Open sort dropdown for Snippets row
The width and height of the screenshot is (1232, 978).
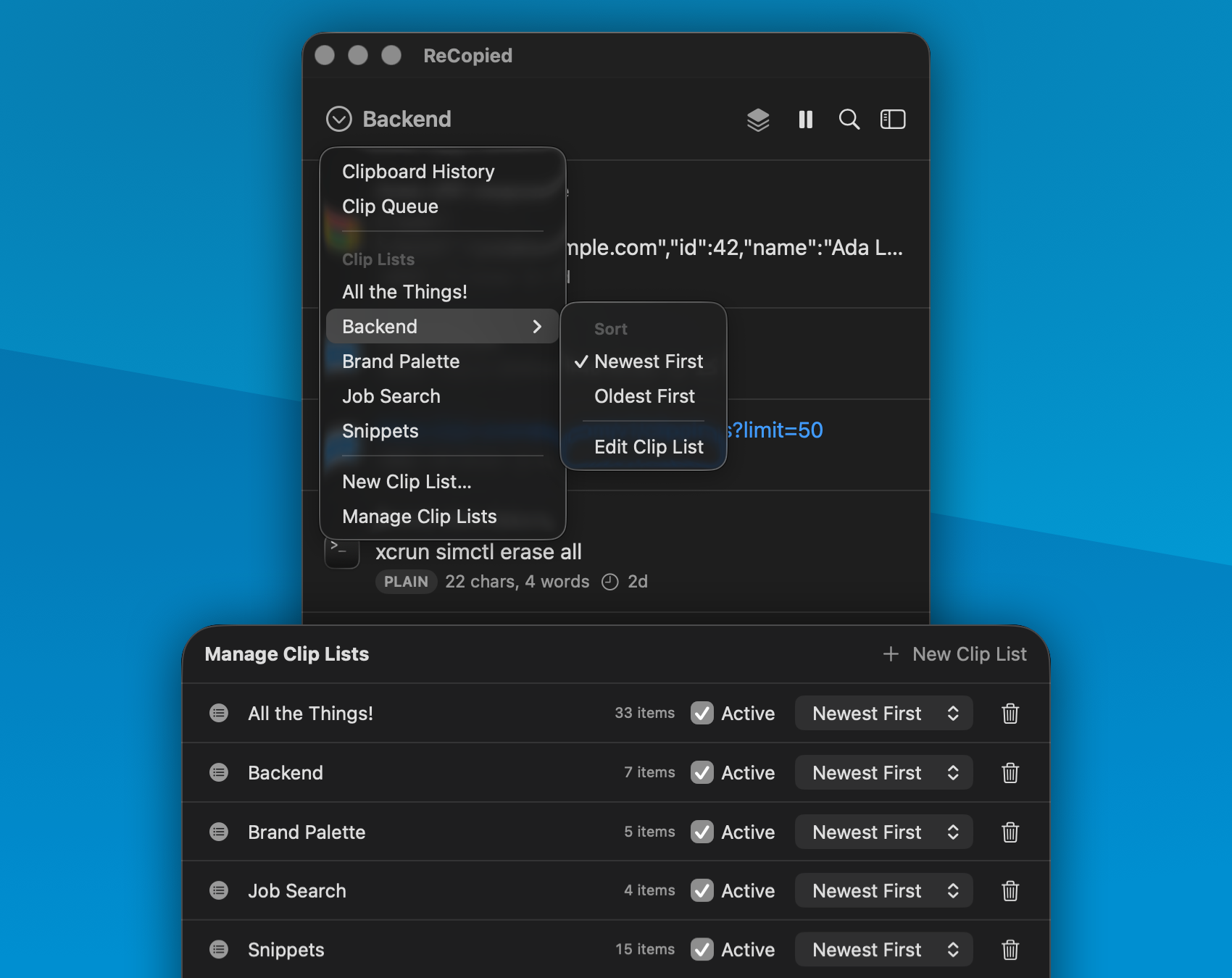883,950
